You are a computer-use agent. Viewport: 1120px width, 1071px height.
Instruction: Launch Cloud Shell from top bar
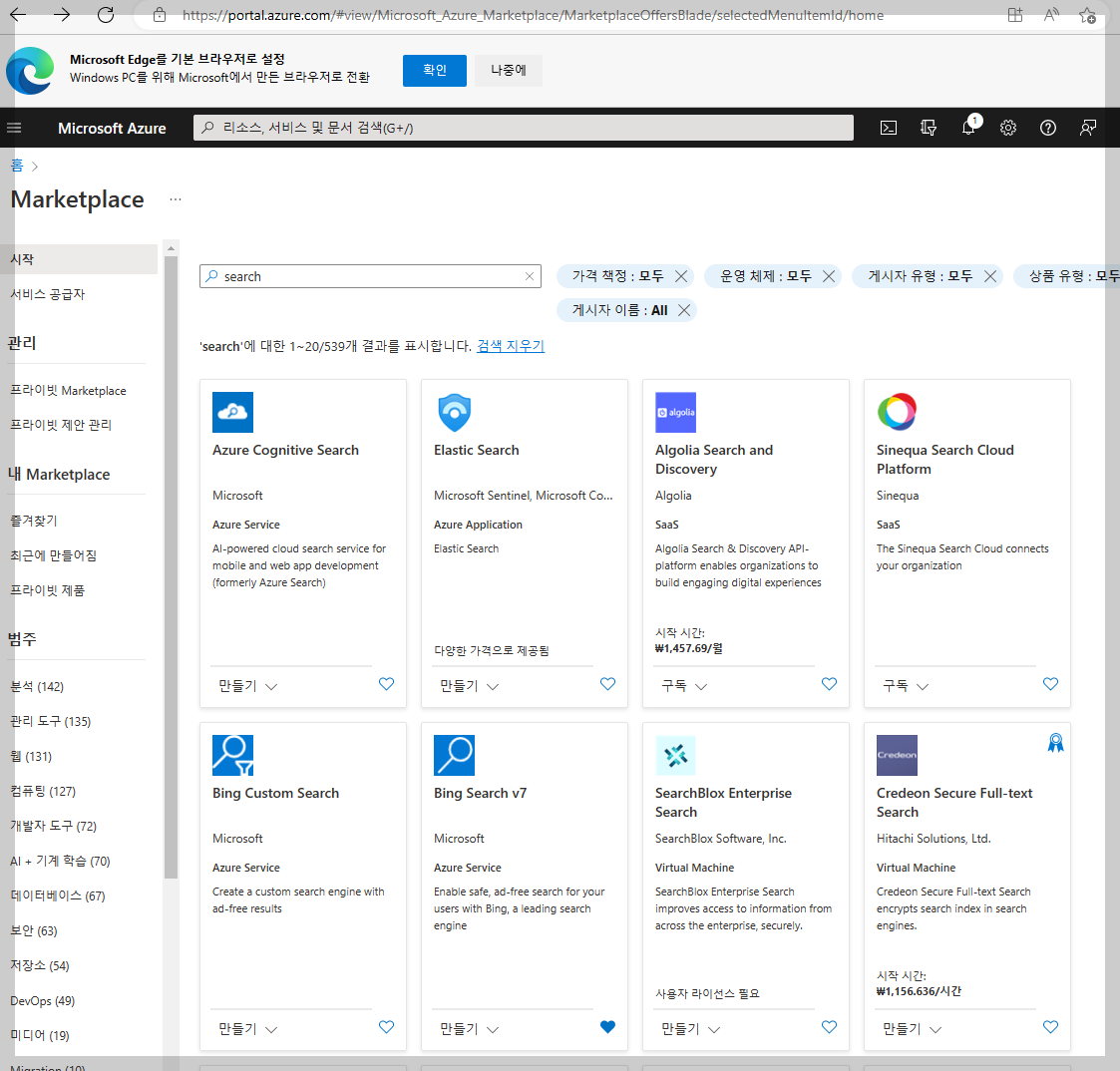click(x=888, y=128)
